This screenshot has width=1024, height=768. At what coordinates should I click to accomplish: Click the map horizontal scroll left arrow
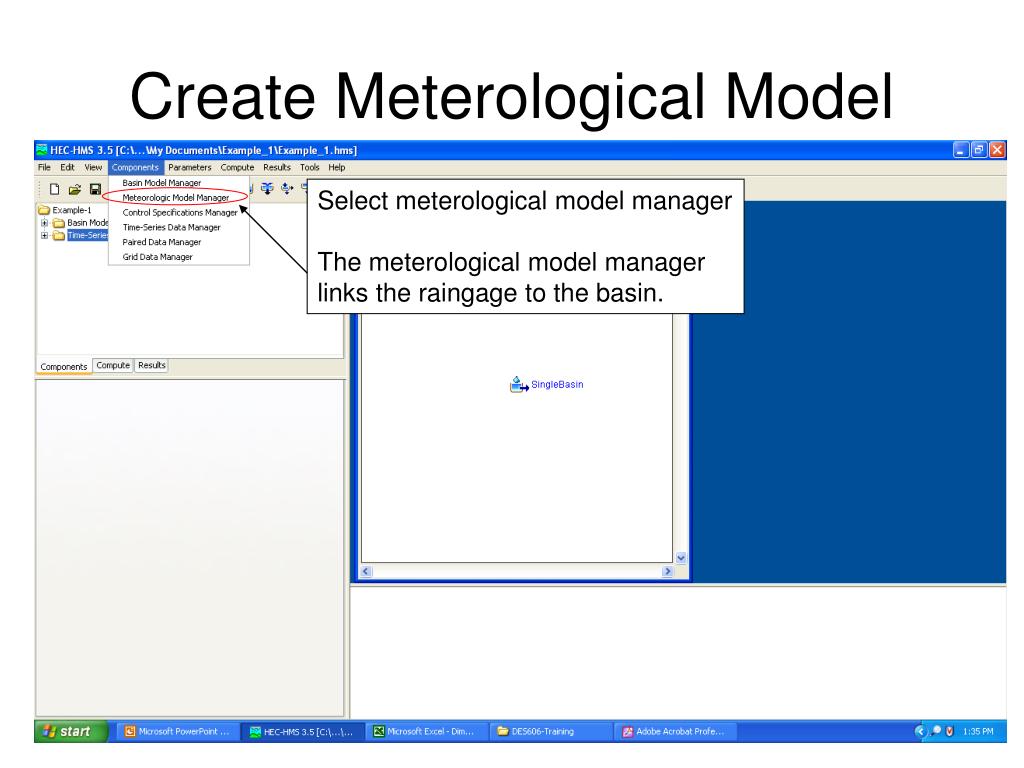coord(366,571)
